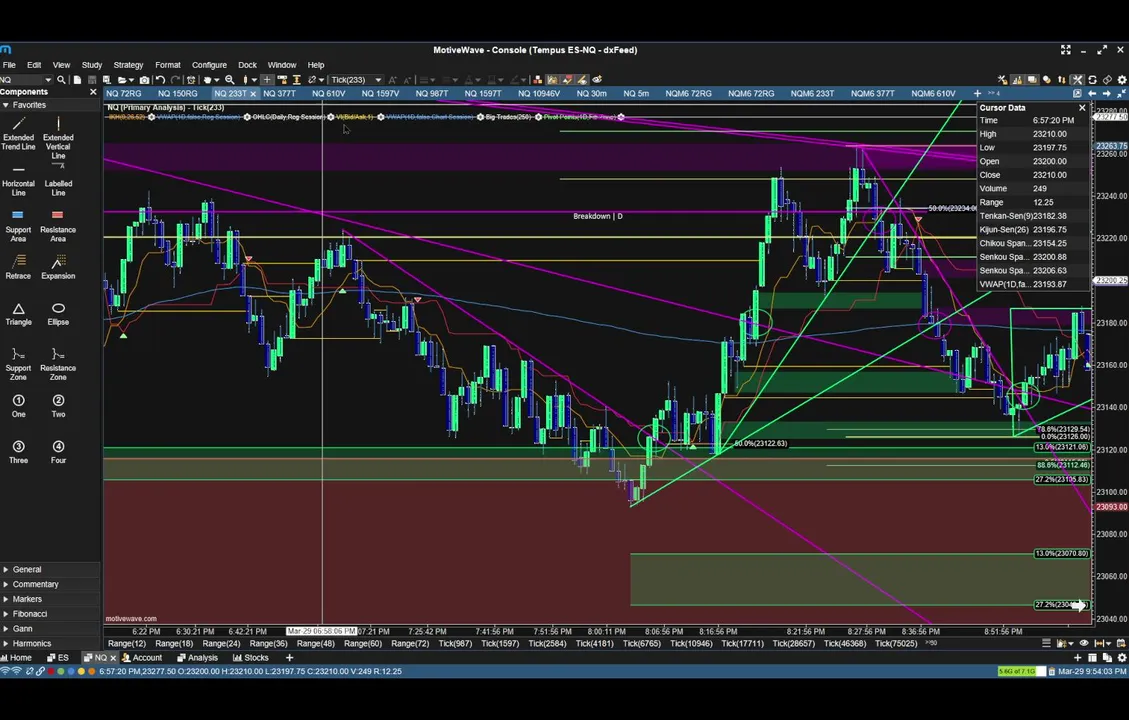Place marker Three on chart

[x=19, y=452]
